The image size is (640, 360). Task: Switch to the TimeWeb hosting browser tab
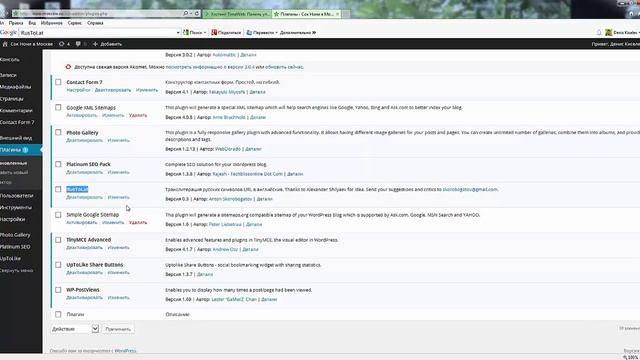coord(236,13)
